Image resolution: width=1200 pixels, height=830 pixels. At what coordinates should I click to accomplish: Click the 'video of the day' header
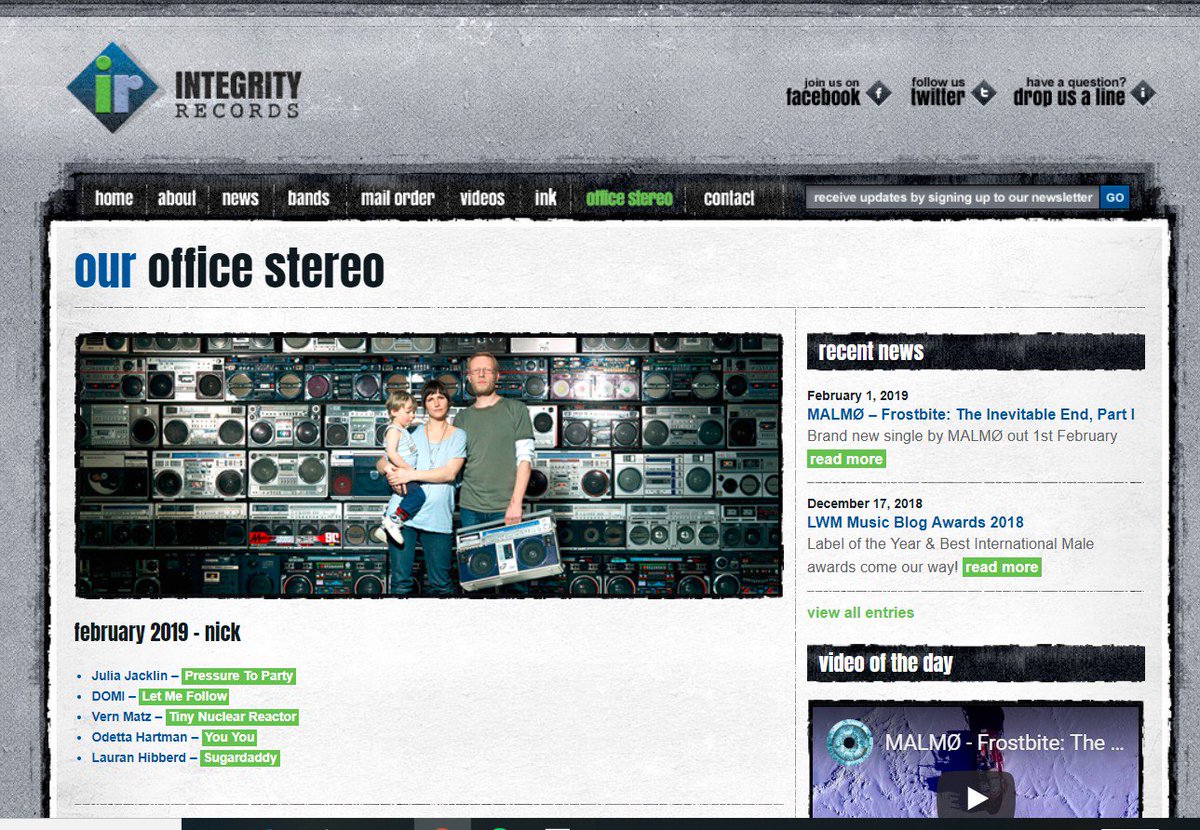(976, 663)
